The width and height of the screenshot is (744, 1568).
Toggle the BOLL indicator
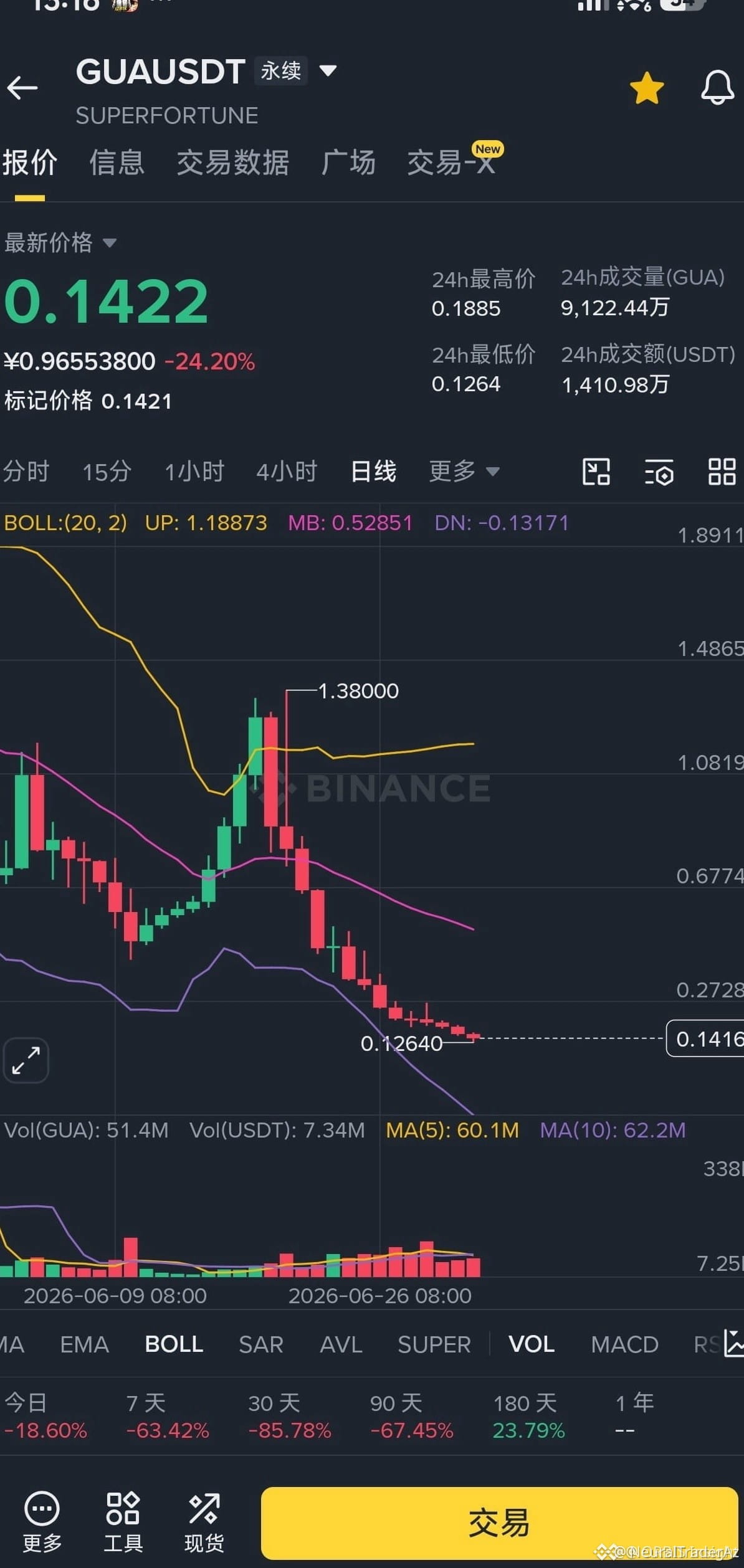click(x=174, y=1345)
